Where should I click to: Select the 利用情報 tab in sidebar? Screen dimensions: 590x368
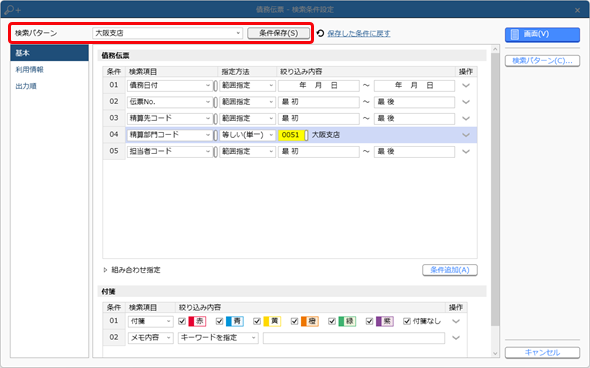(29, 70)
